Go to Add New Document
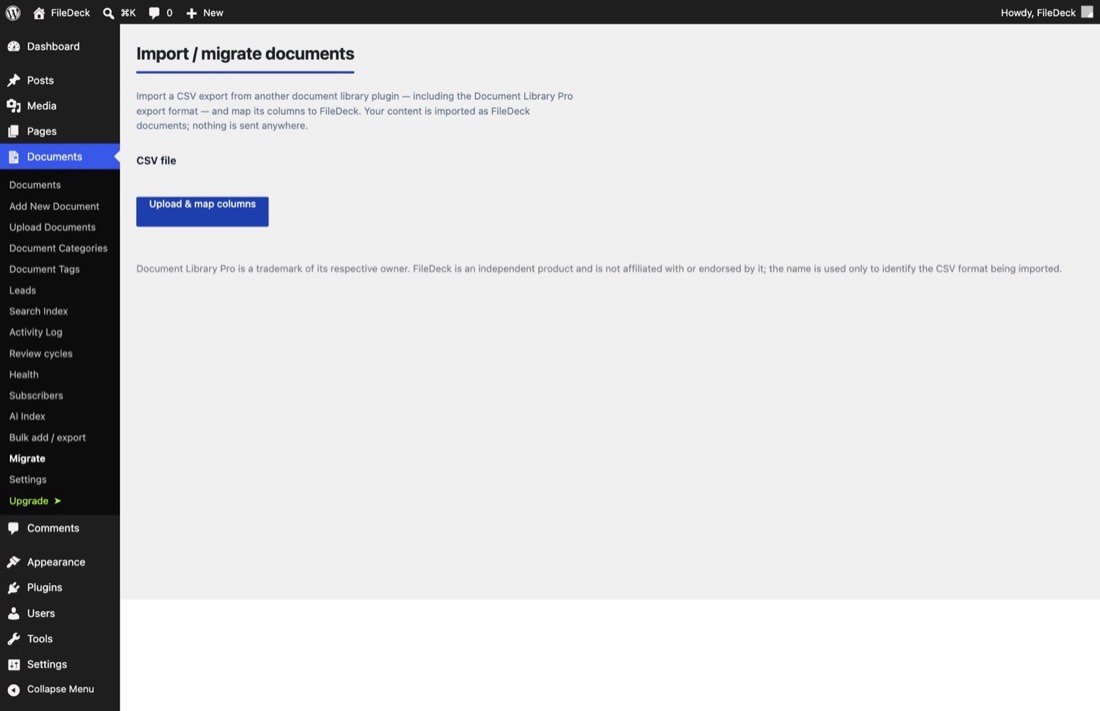1100x711 pixels. 54,206
